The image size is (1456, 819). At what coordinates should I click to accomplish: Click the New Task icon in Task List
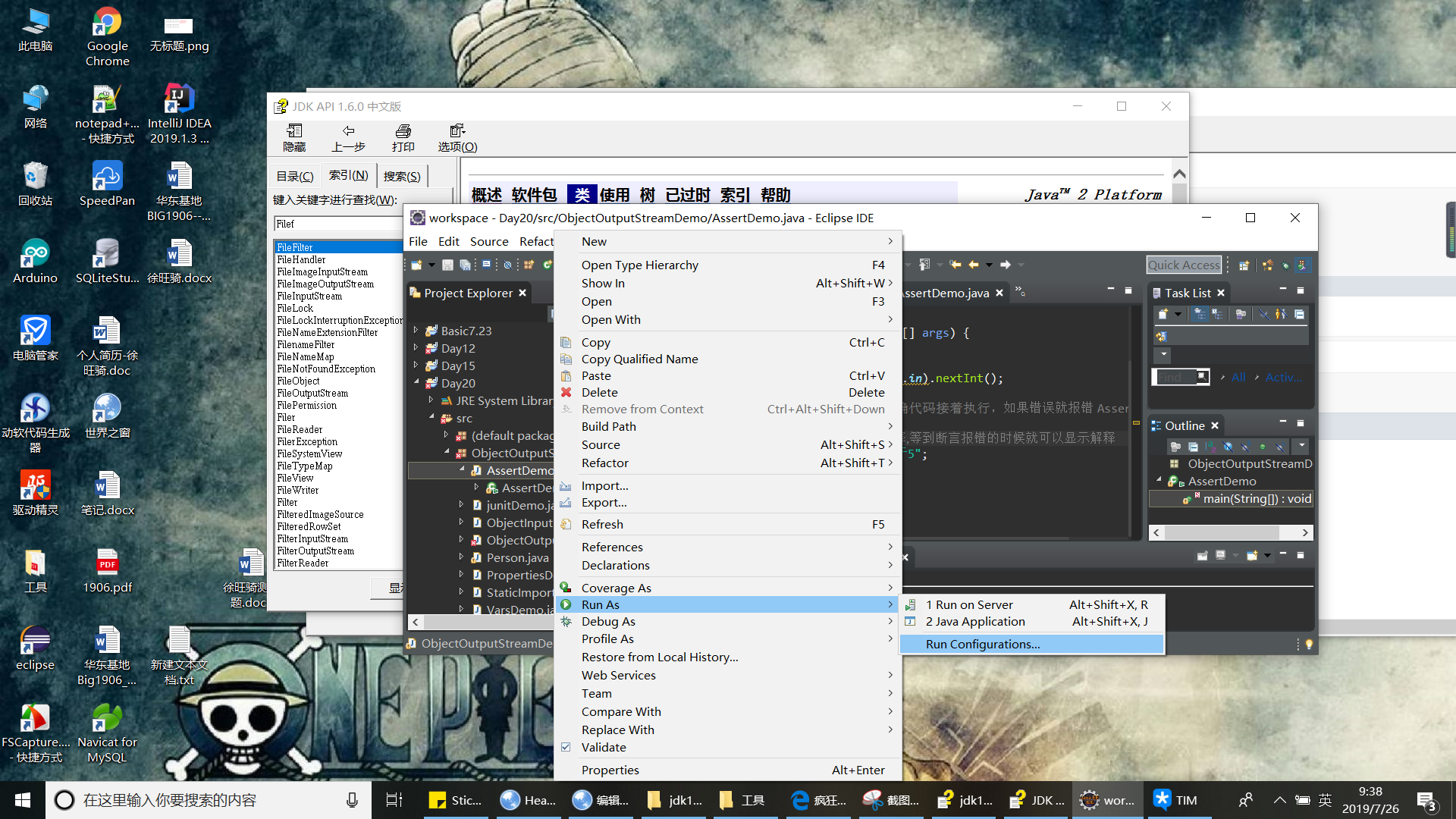(x=1163, y=314)
